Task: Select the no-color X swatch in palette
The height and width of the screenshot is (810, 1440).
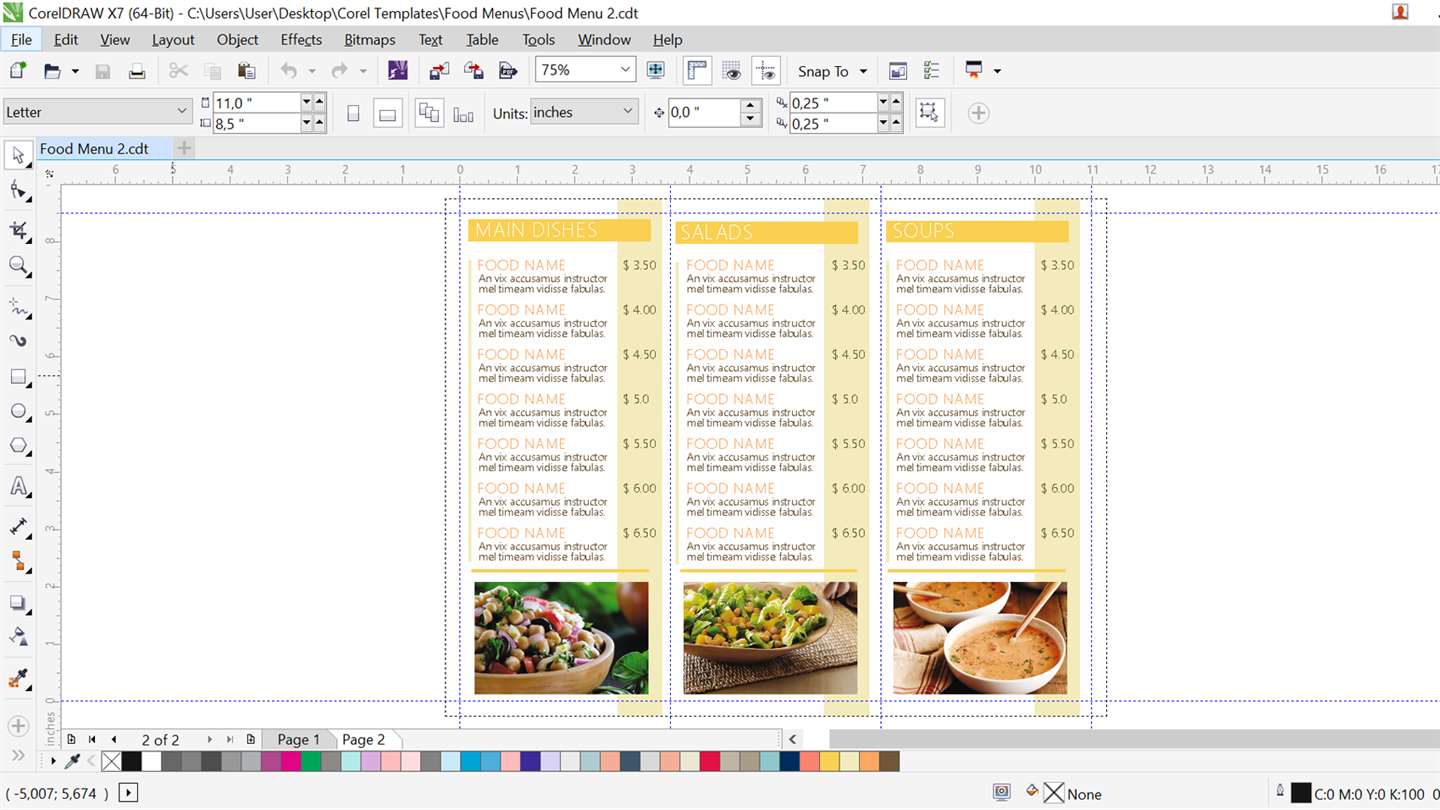Action: 111,762
